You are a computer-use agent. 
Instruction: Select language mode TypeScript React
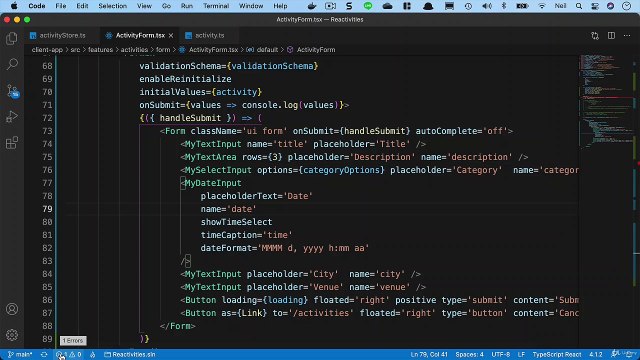tap(557, 354)
